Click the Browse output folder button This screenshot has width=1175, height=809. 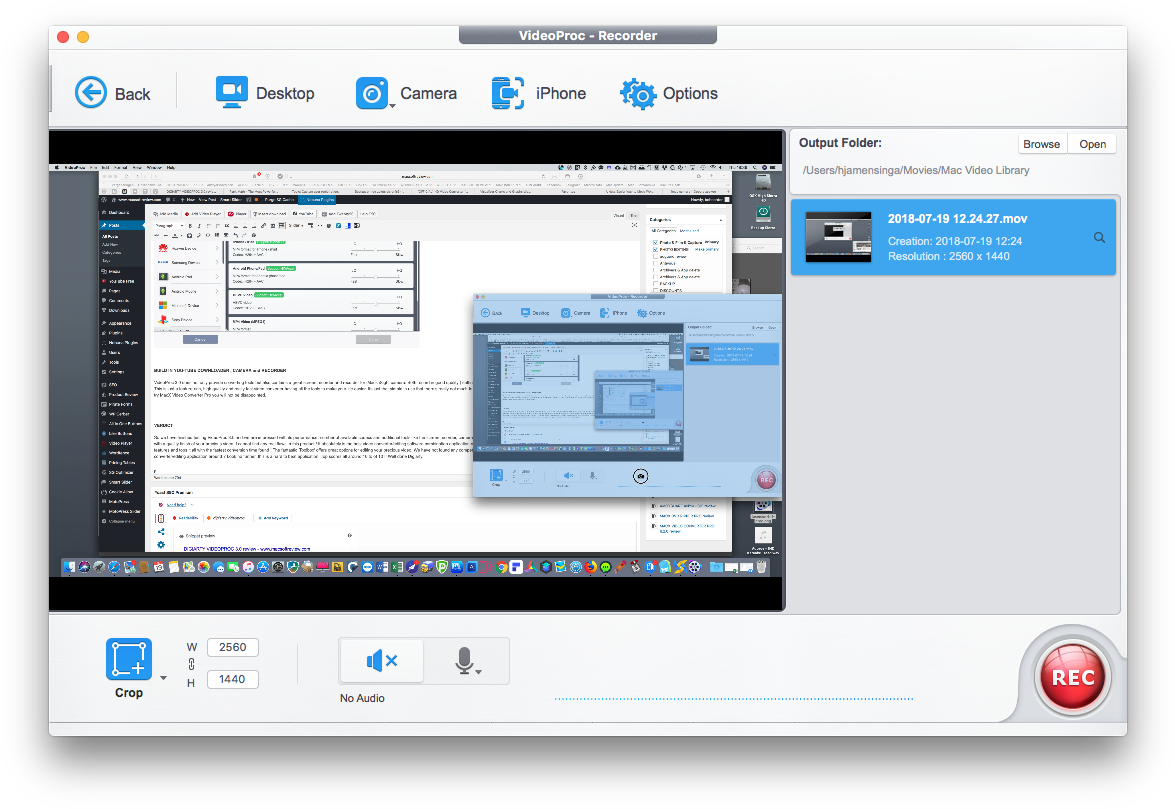(x=1041, y=144)
